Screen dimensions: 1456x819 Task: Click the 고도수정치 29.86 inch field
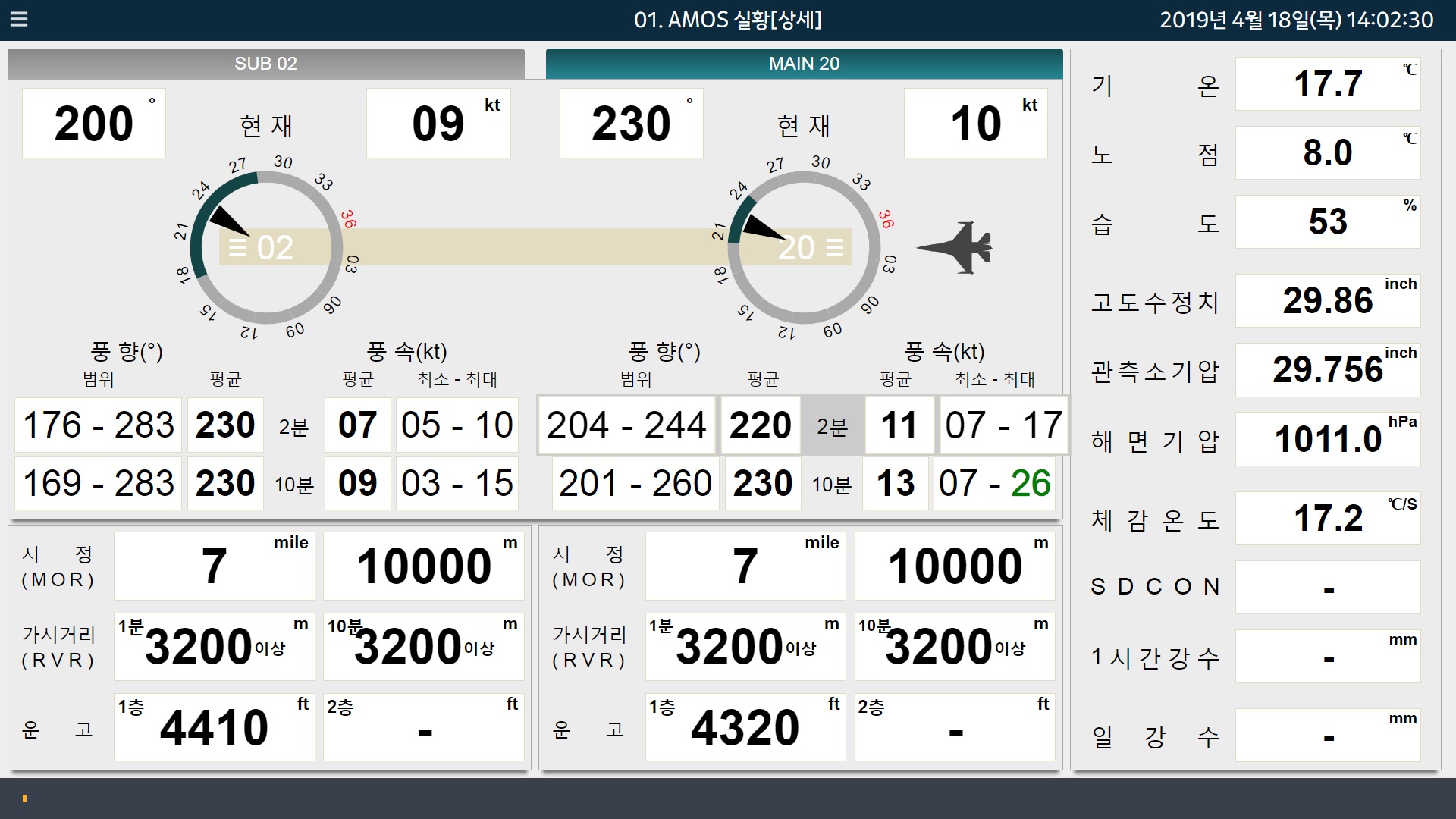click(x=1327, y=301)
